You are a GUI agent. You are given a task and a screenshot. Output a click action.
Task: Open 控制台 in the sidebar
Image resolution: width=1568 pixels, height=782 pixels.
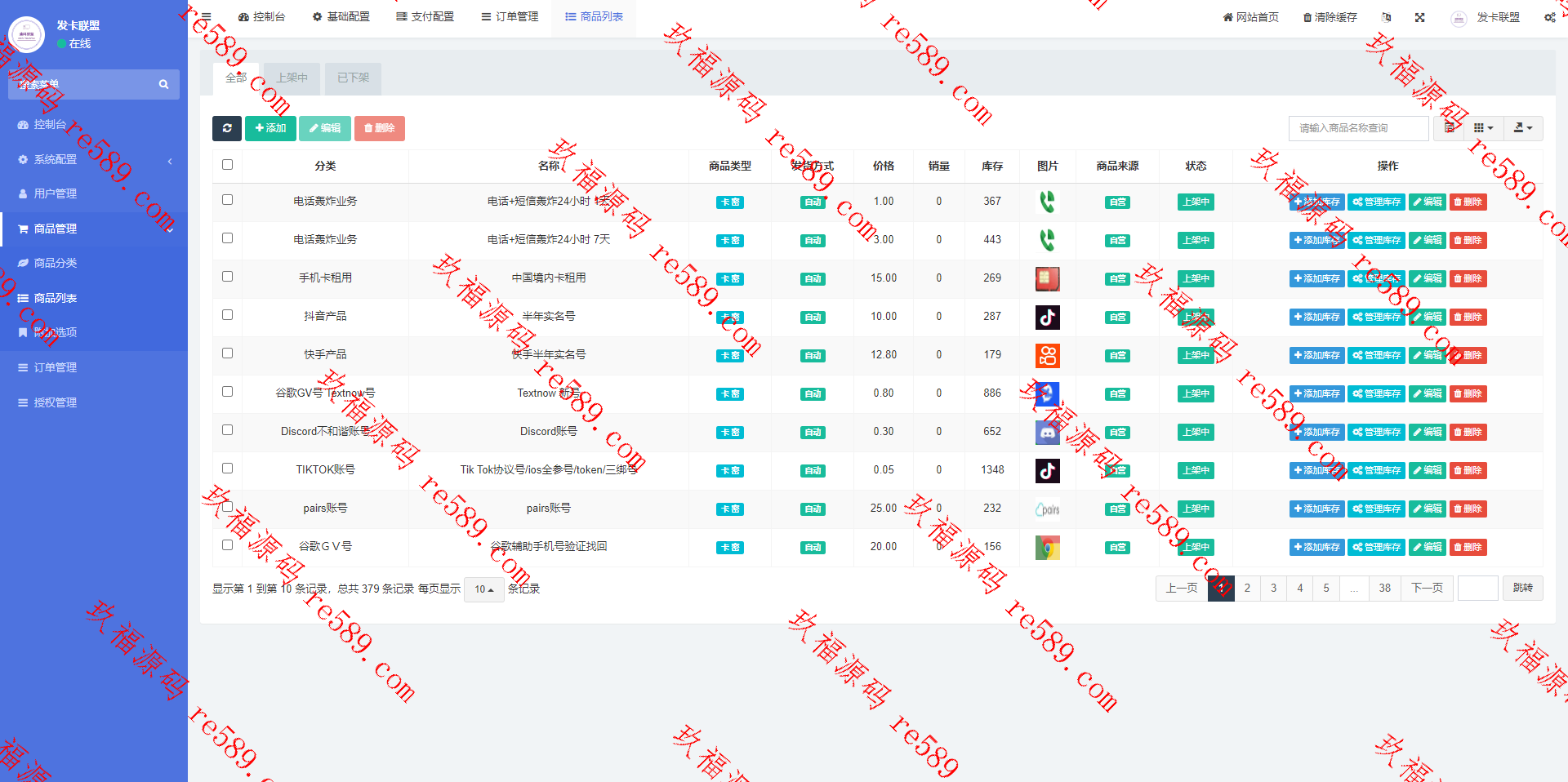93,124
